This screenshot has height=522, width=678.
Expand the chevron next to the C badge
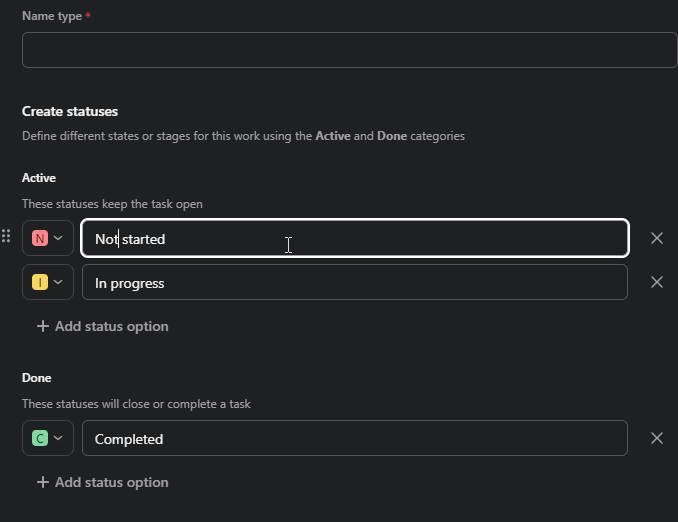(58, 438)
